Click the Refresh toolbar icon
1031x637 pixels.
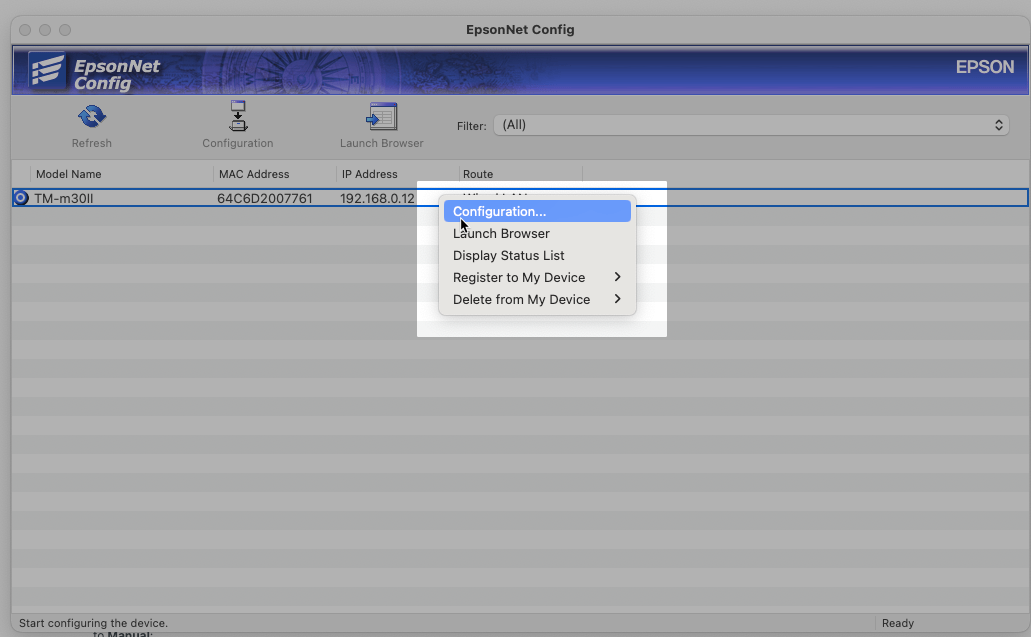(92, 118)
